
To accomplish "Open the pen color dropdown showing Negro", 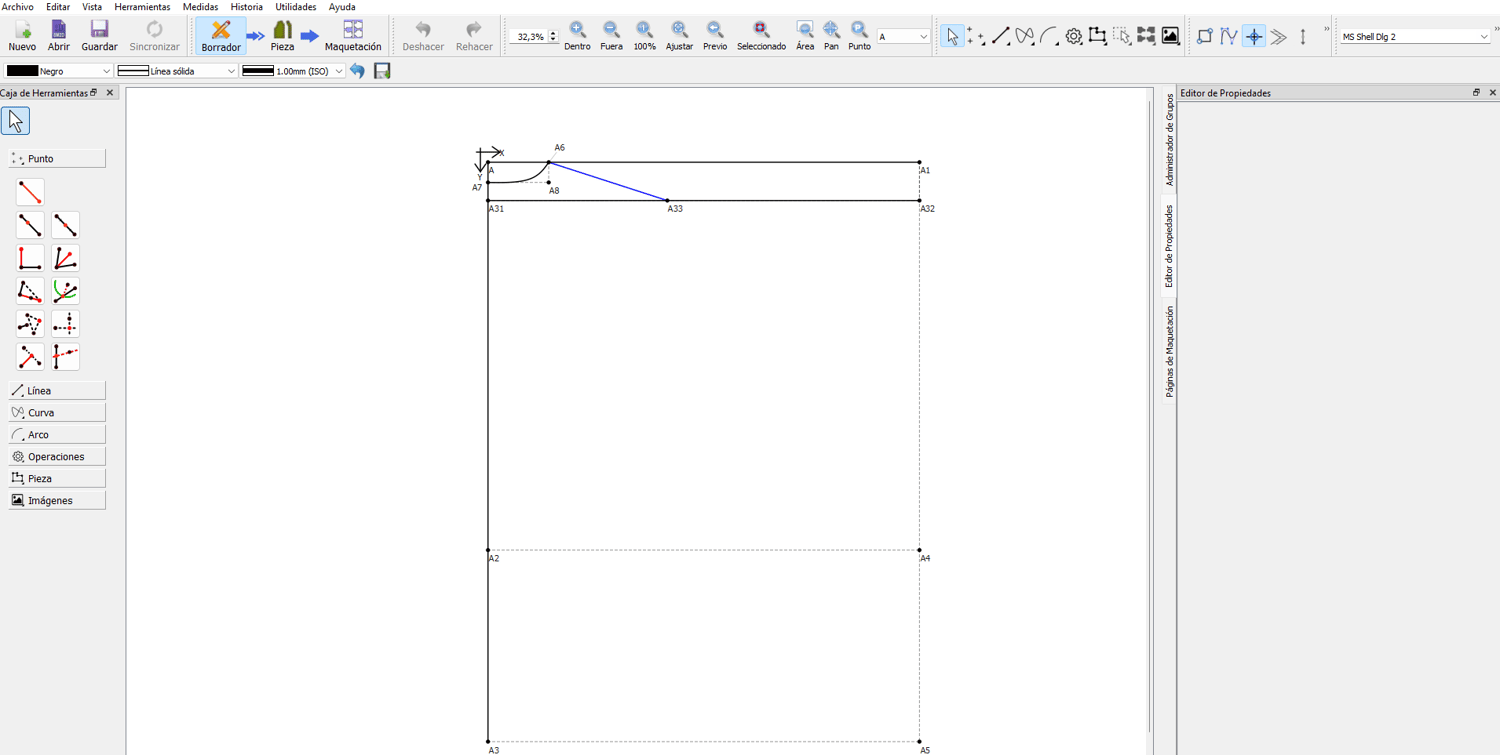I will coord(58,71).
